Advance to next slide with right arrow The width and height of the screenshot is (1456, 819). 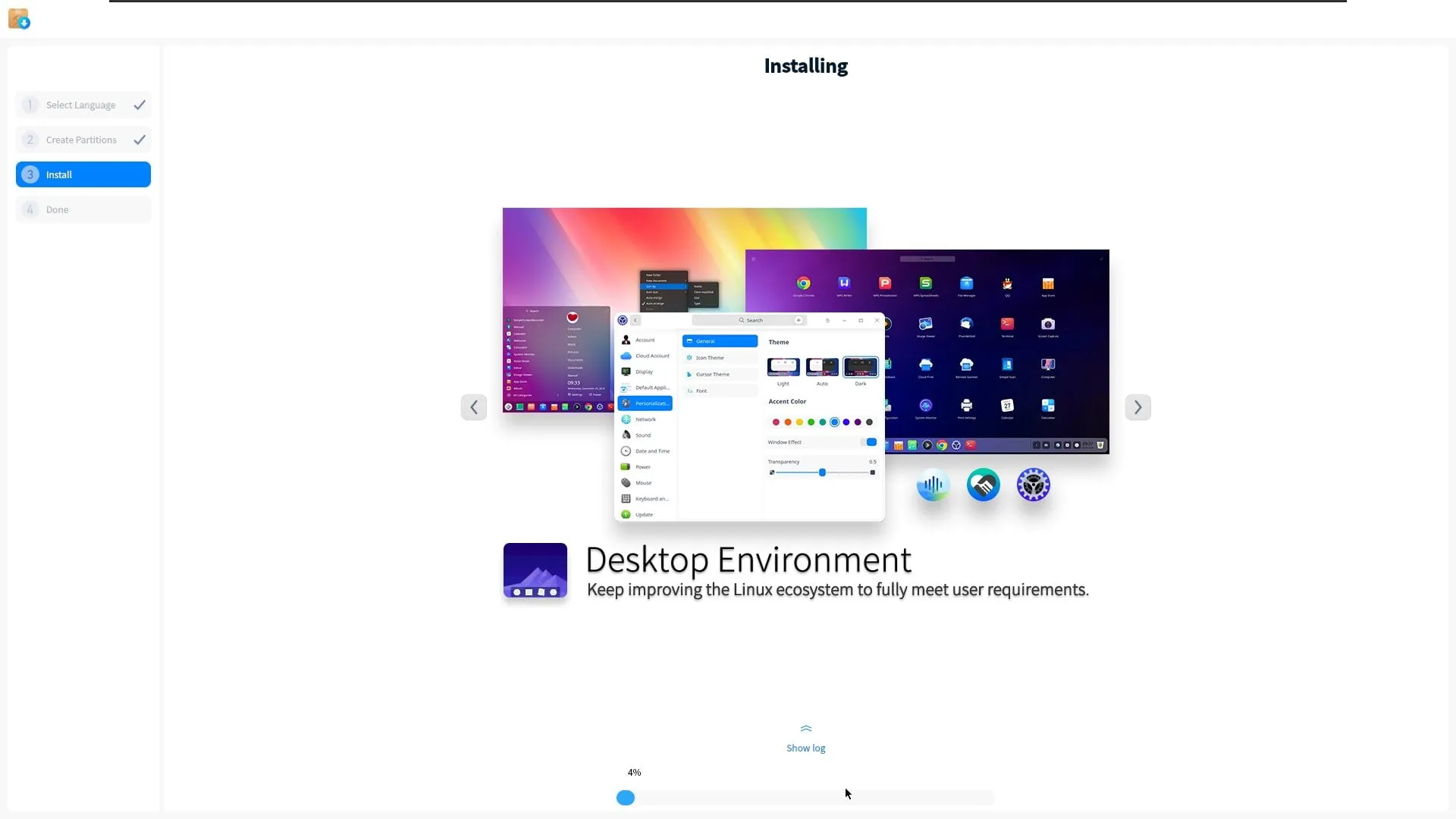1137,407
